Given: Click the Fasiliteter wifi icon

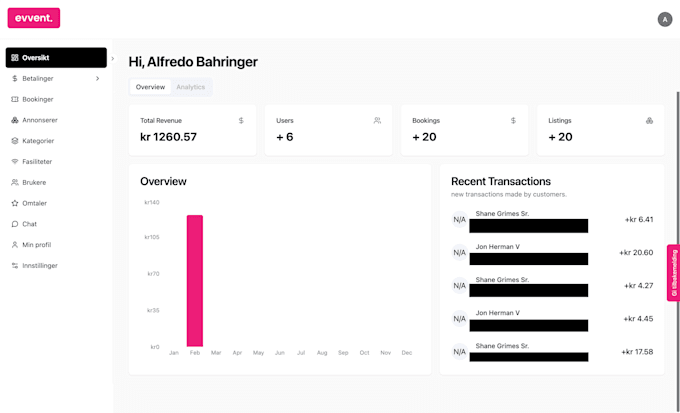Looking at the screenshot, I should point(14,162).
